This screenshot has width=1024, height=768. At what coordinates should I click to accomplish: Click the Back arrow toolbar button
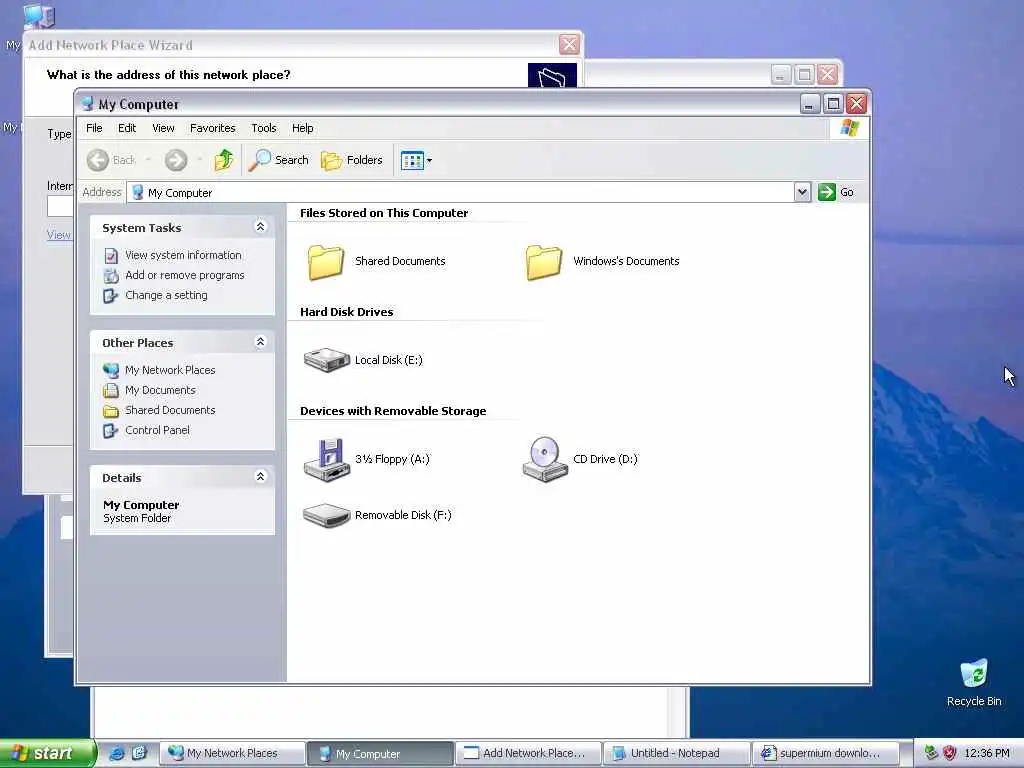click(x=110, y=160)
